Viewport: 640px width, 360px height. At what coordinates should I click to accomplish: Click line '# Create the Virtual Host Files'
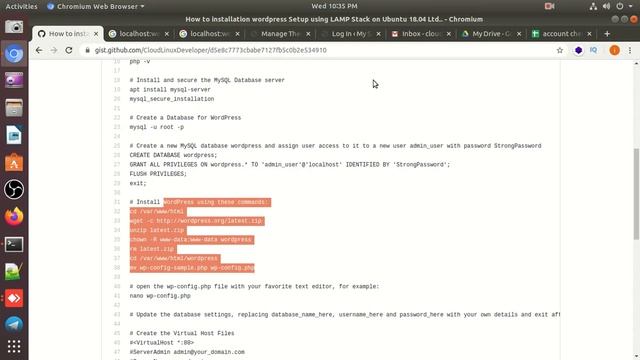tap(182, 334)
